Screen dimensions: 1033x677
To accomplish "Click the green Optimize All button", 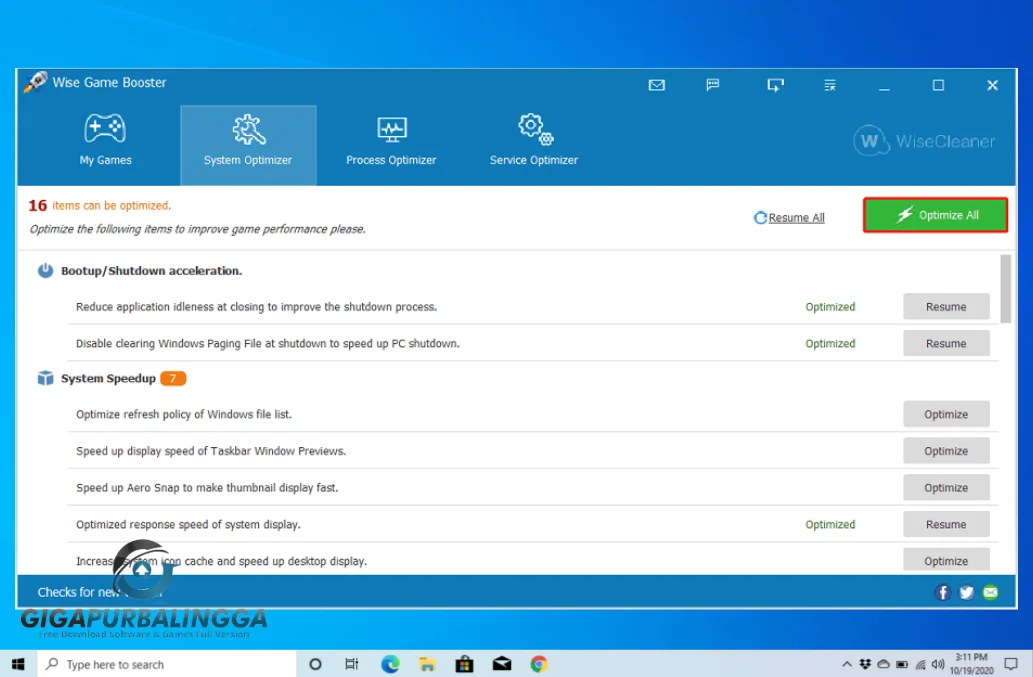I will point(935,215).
